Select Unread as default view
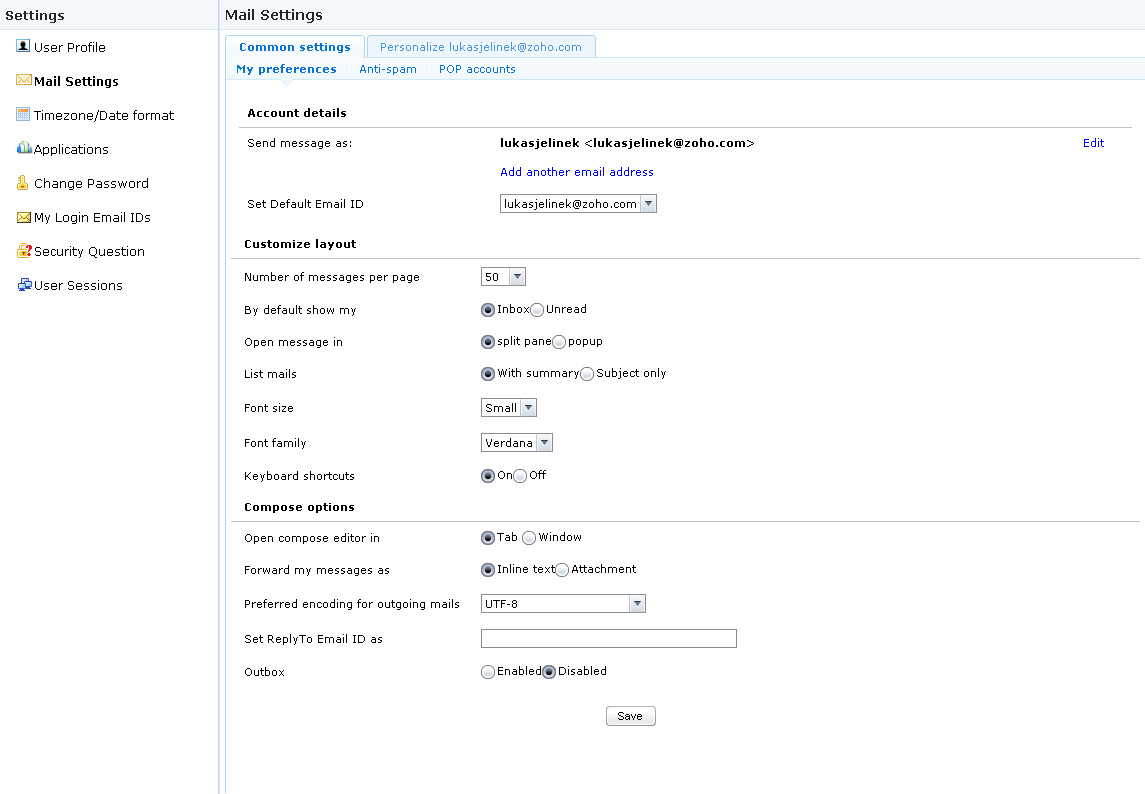This screenshot has width=1145, height=794. 537,310
